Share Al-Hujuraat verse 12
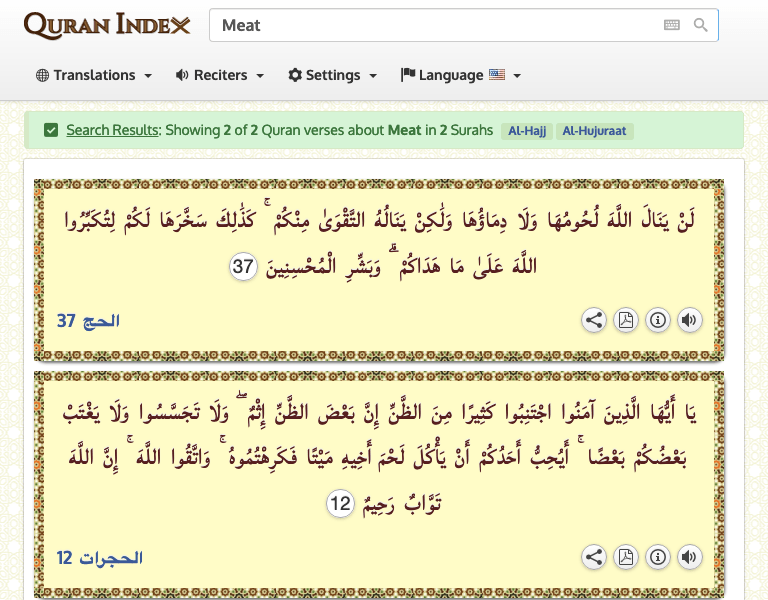The height and width of the screenshot is (600, 768). 594,557
